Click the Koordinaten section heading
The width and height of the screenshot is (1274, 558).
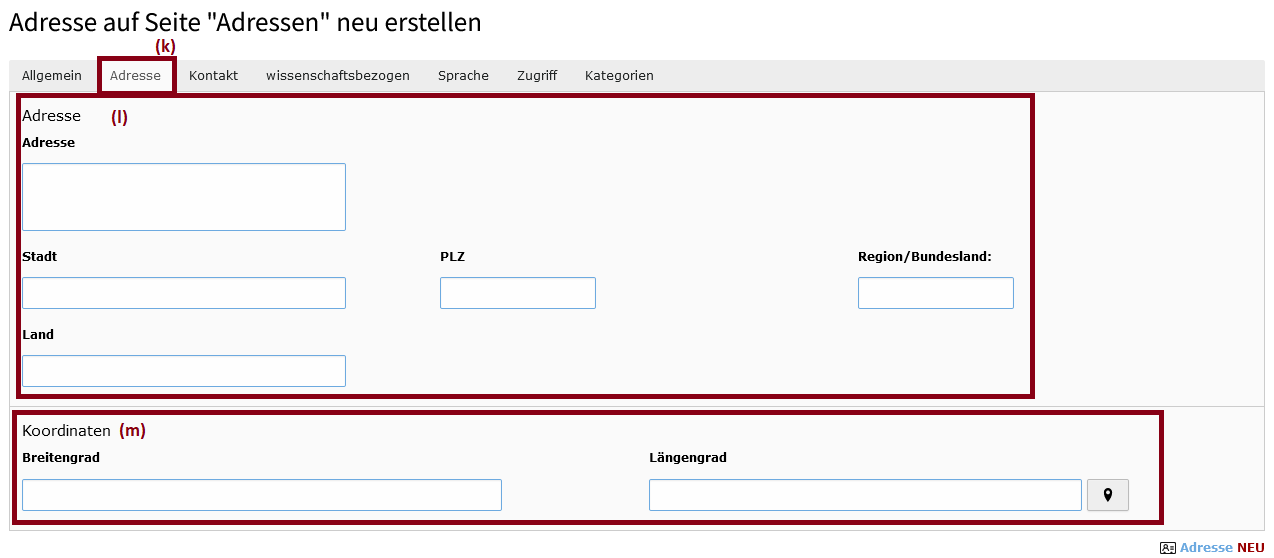[66, 431]
